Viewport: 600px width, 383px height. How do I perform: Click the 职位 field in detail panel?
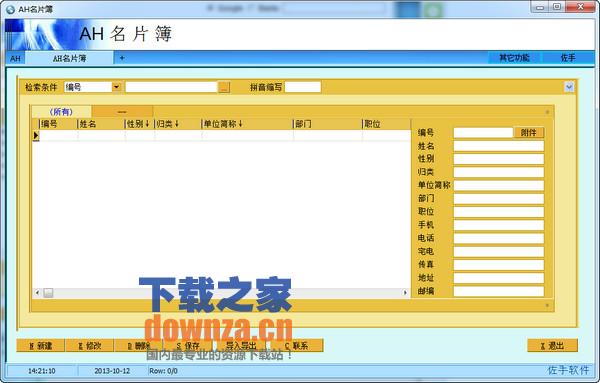point(499,212)
